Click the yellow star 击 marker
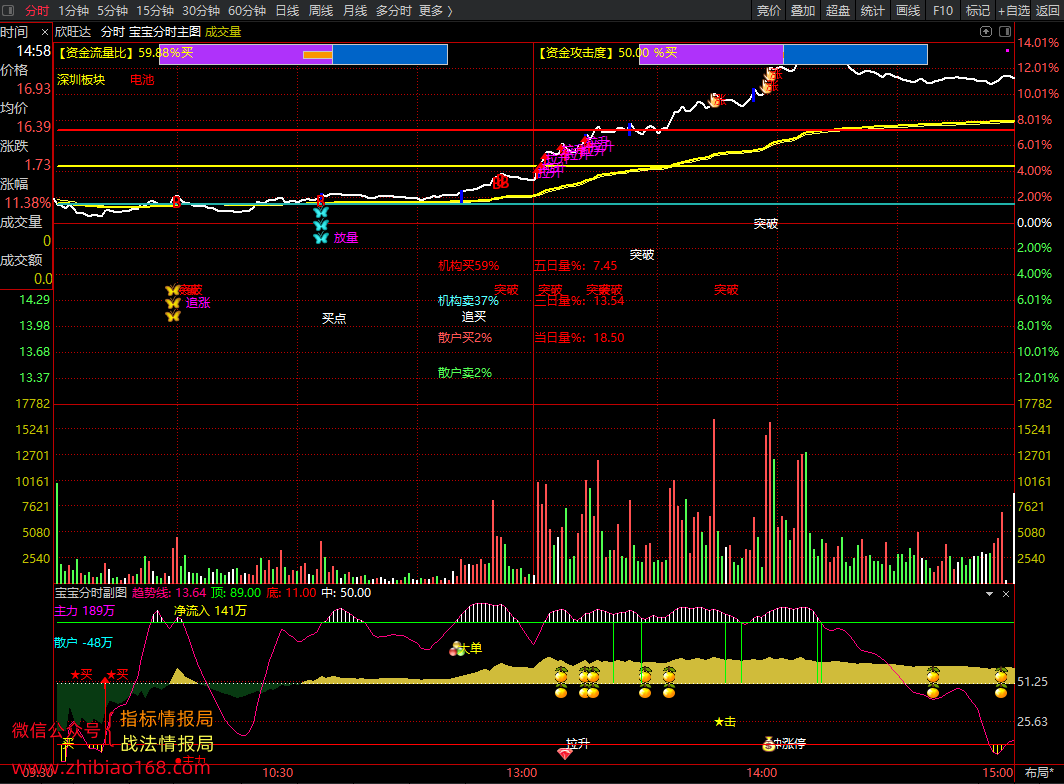Image resolution: width=1064 pixels, height=784 pixels. (725, 722)
